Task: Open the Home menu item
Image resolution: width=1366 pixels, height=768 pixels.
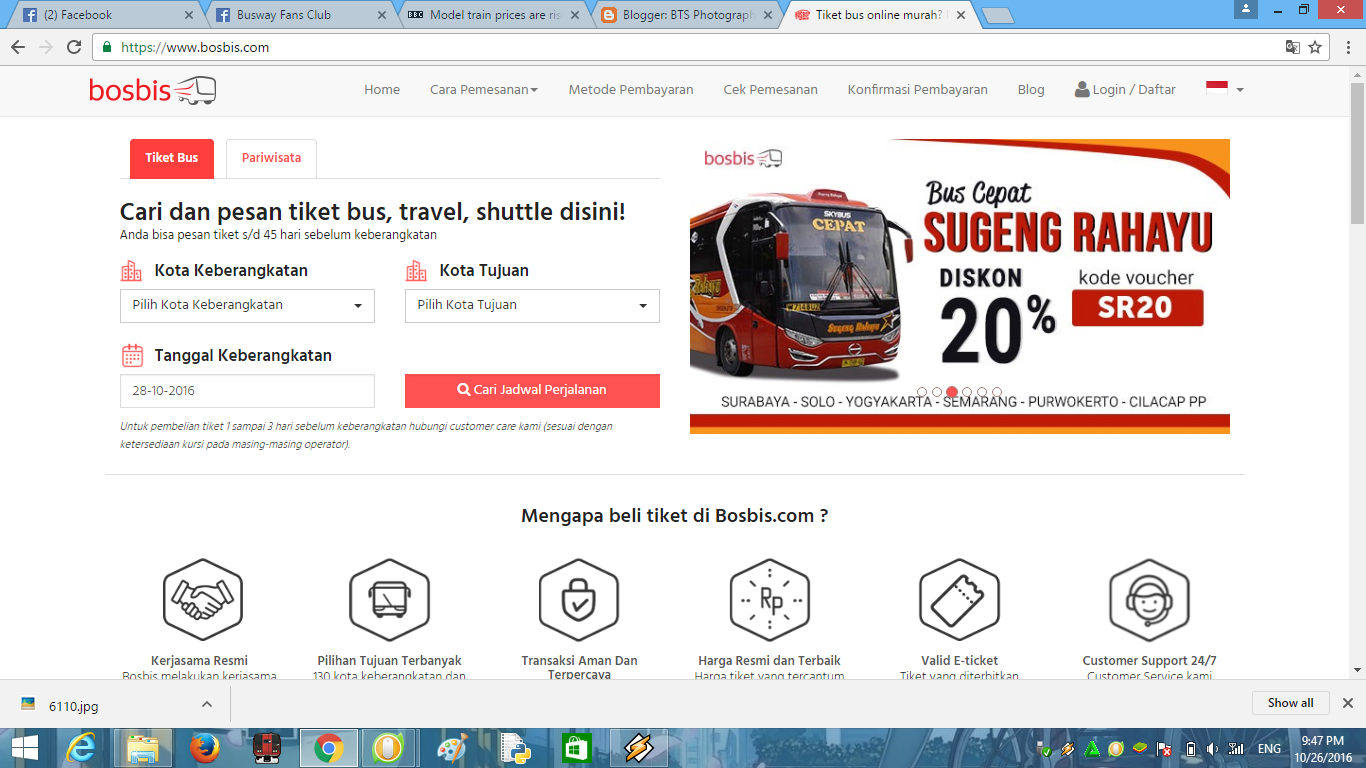Action: [382, 89]
